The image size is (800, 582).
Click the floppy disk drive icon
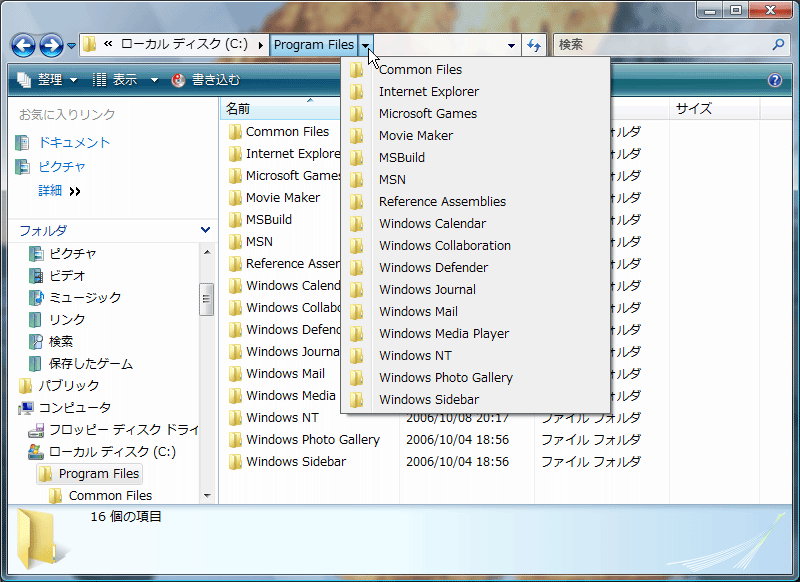point(36,430)
